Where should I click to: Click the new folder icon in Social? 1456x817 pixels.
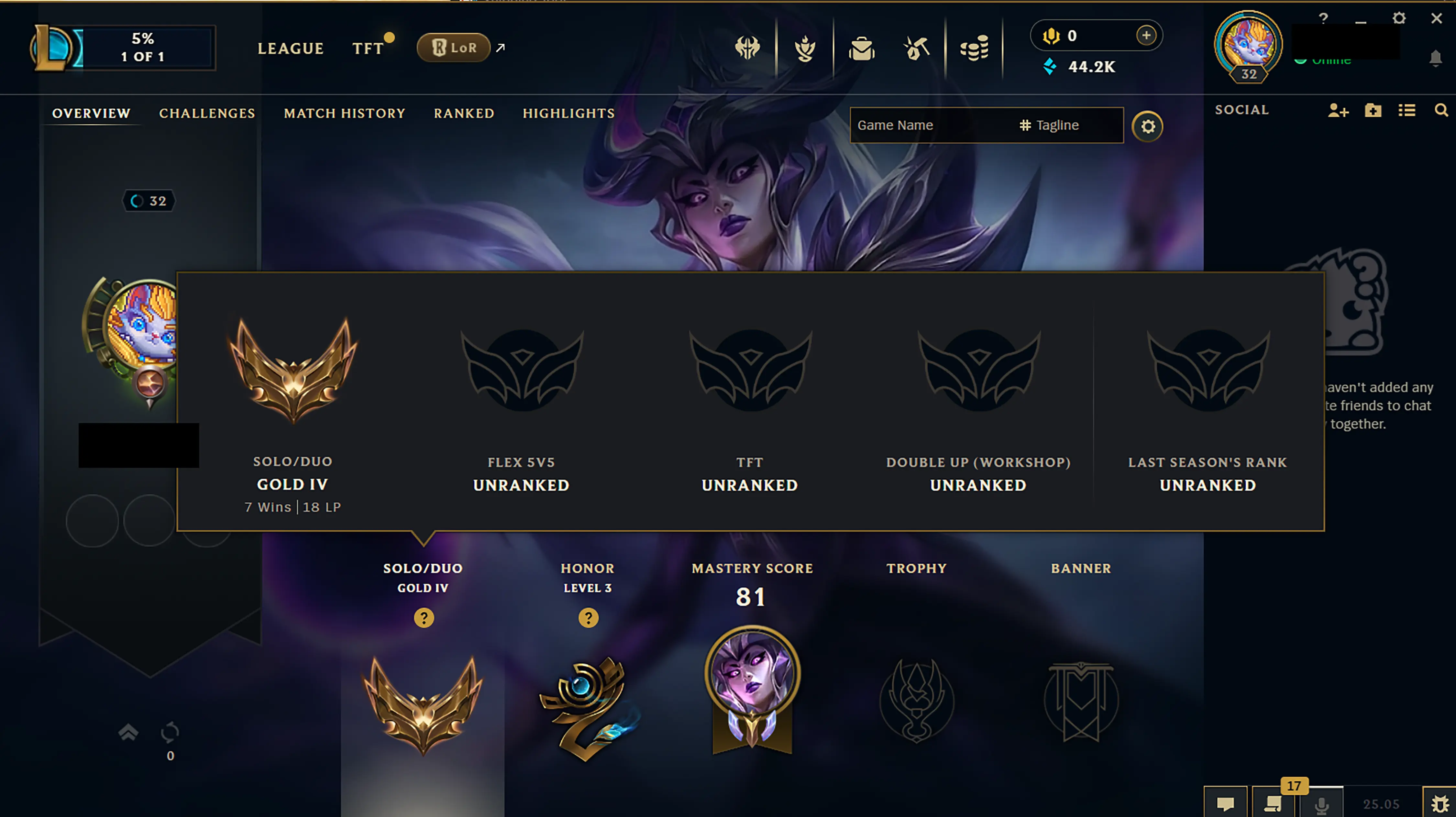click(x=1373, y=110)
